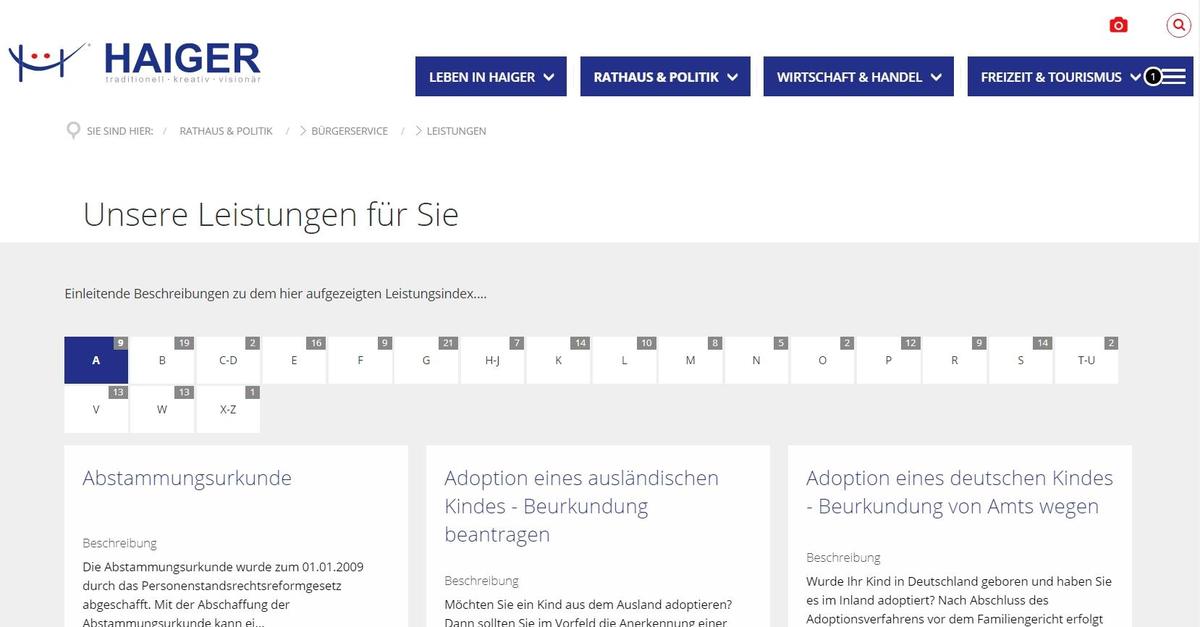Open the Abstammungsurkunde service entry
This screenshot has height=627, width=1200.
[x=187, y=478]
